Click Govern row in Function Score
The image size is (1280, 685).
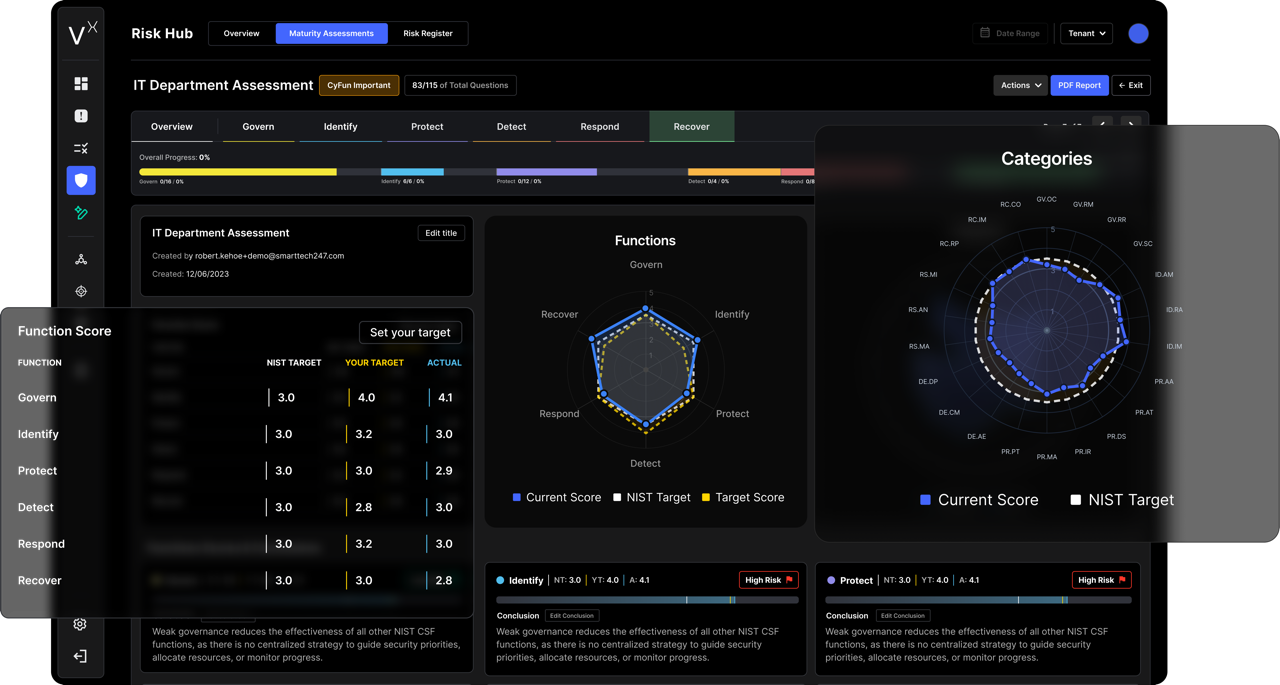point(239,398)
